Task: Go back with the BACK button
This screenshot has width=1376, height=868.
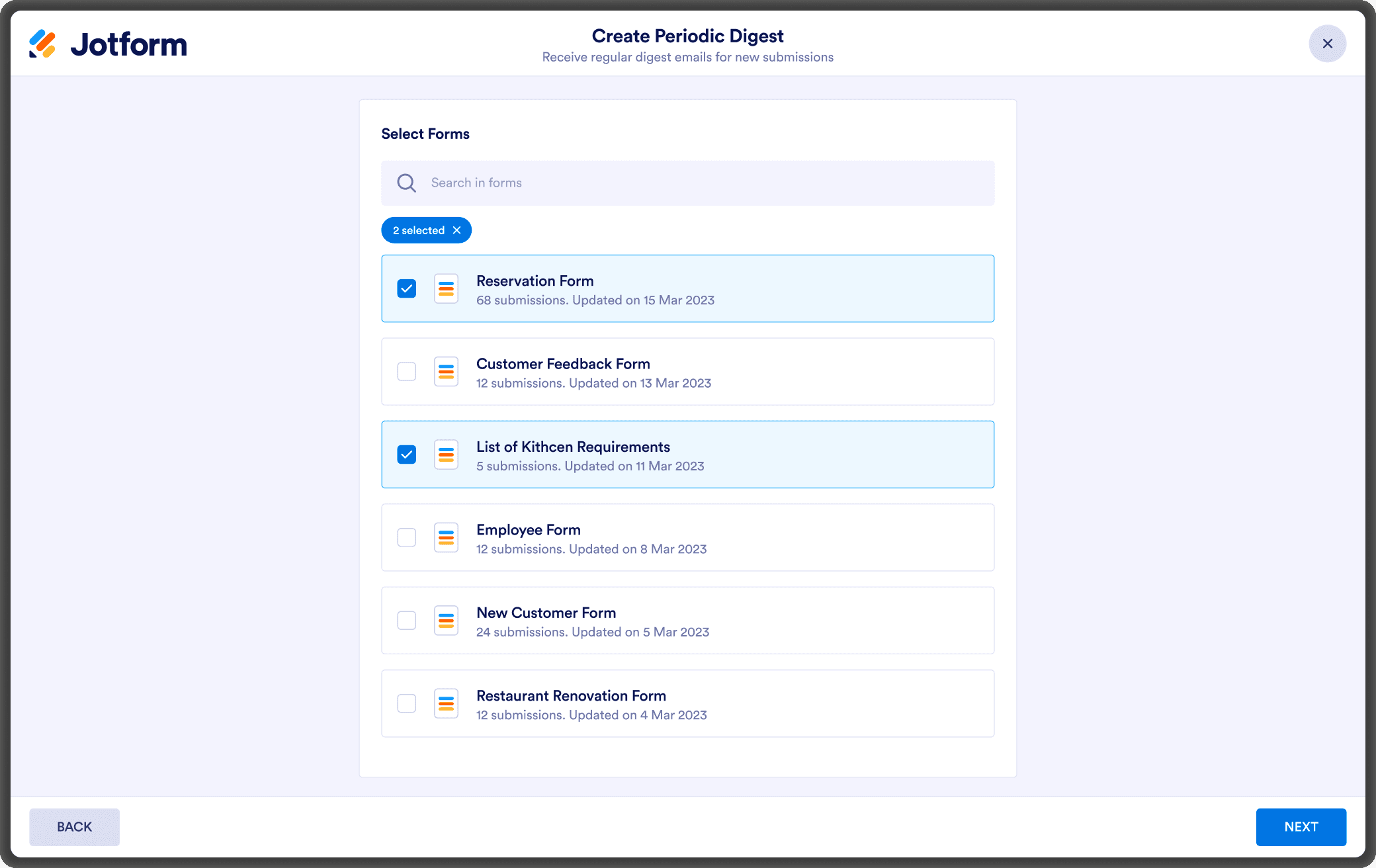Action: (x=74, y=827)
